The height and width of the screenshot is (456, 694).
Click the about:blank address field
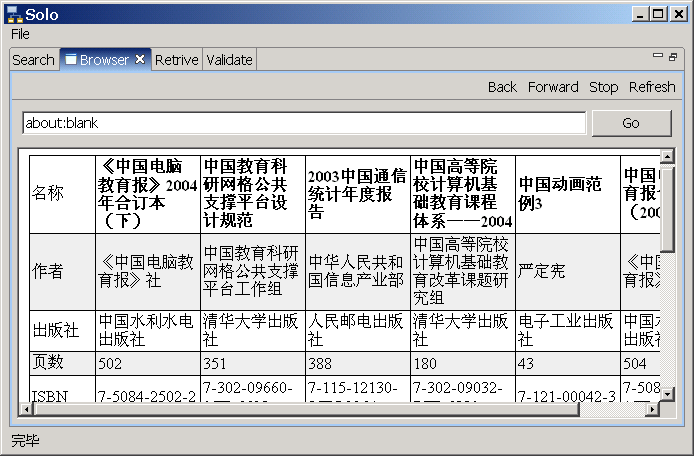[x=304, y=123]
